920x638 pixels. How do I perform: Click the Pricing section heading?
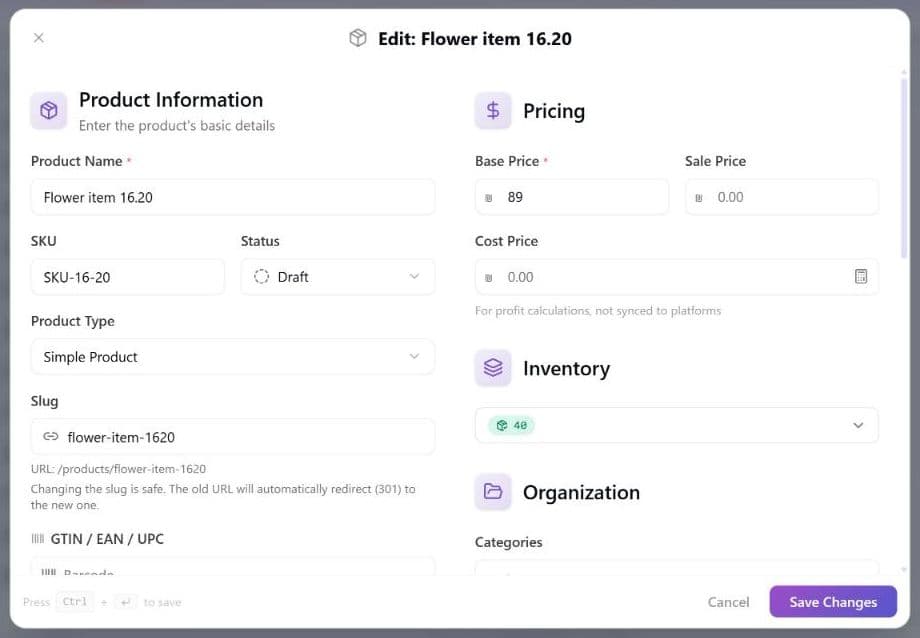pyautogui.click(x=554, y=110)
